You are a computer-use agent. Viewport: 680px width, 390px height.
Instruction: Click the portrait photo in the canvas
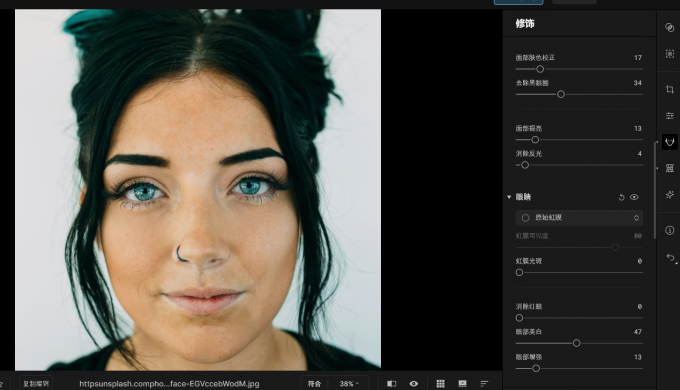pos(198,190)
